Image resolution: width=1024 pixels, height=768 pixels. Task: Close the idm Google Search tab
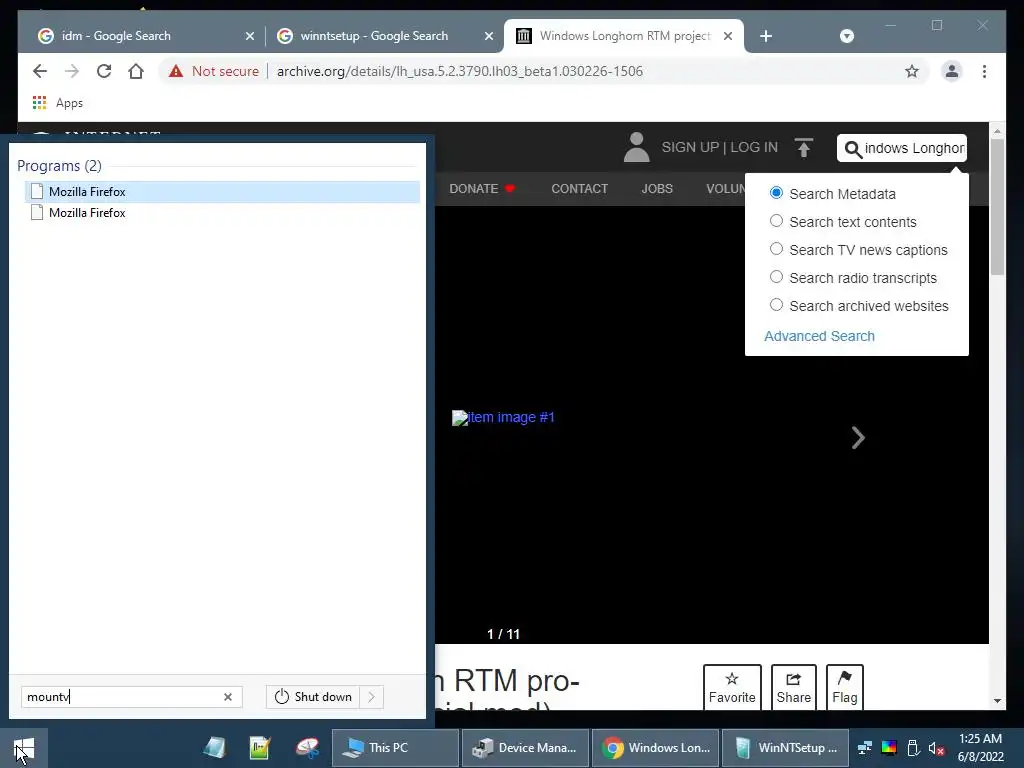(249, 36)
